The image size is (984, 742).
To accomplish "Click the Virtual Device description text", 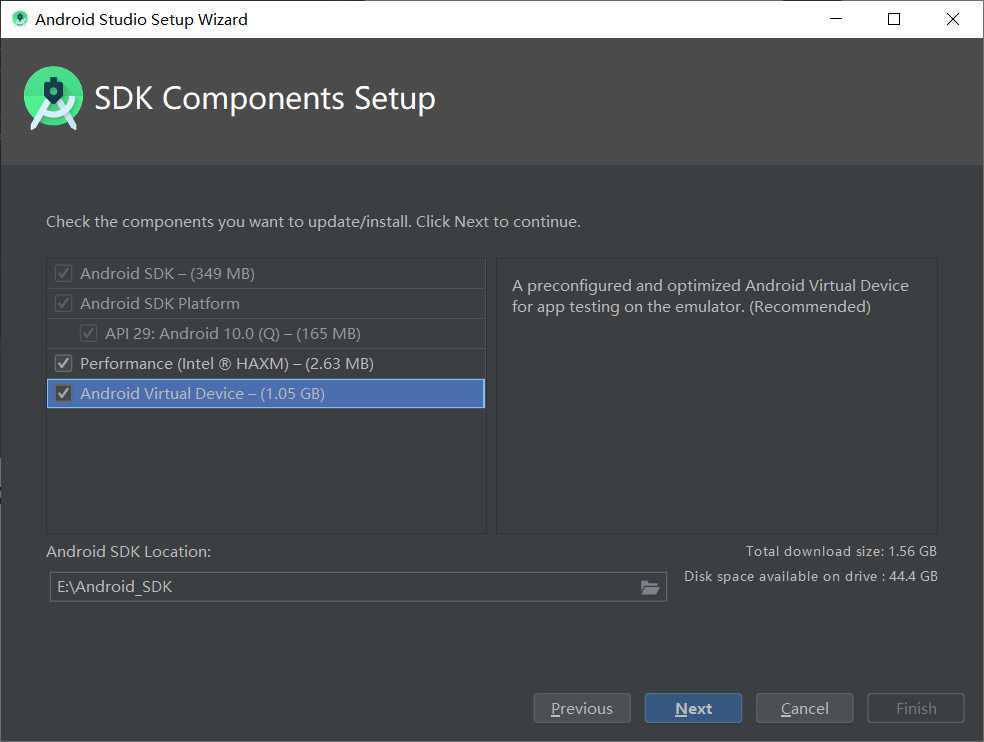I will click(x=710, y=296).
